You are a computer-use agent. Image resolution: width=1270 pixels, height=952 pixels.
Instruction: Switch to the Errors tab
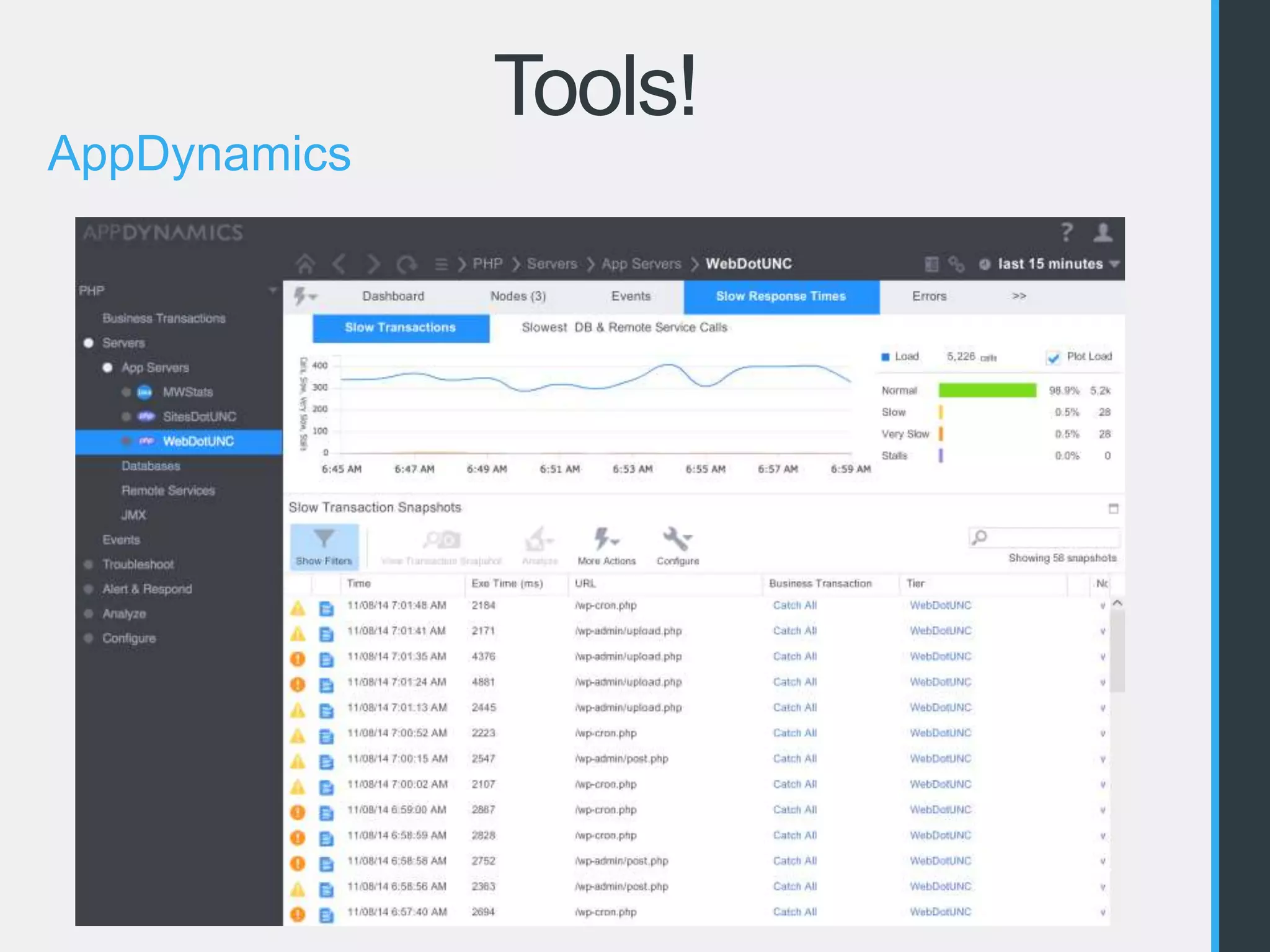[x=929, y=296]
